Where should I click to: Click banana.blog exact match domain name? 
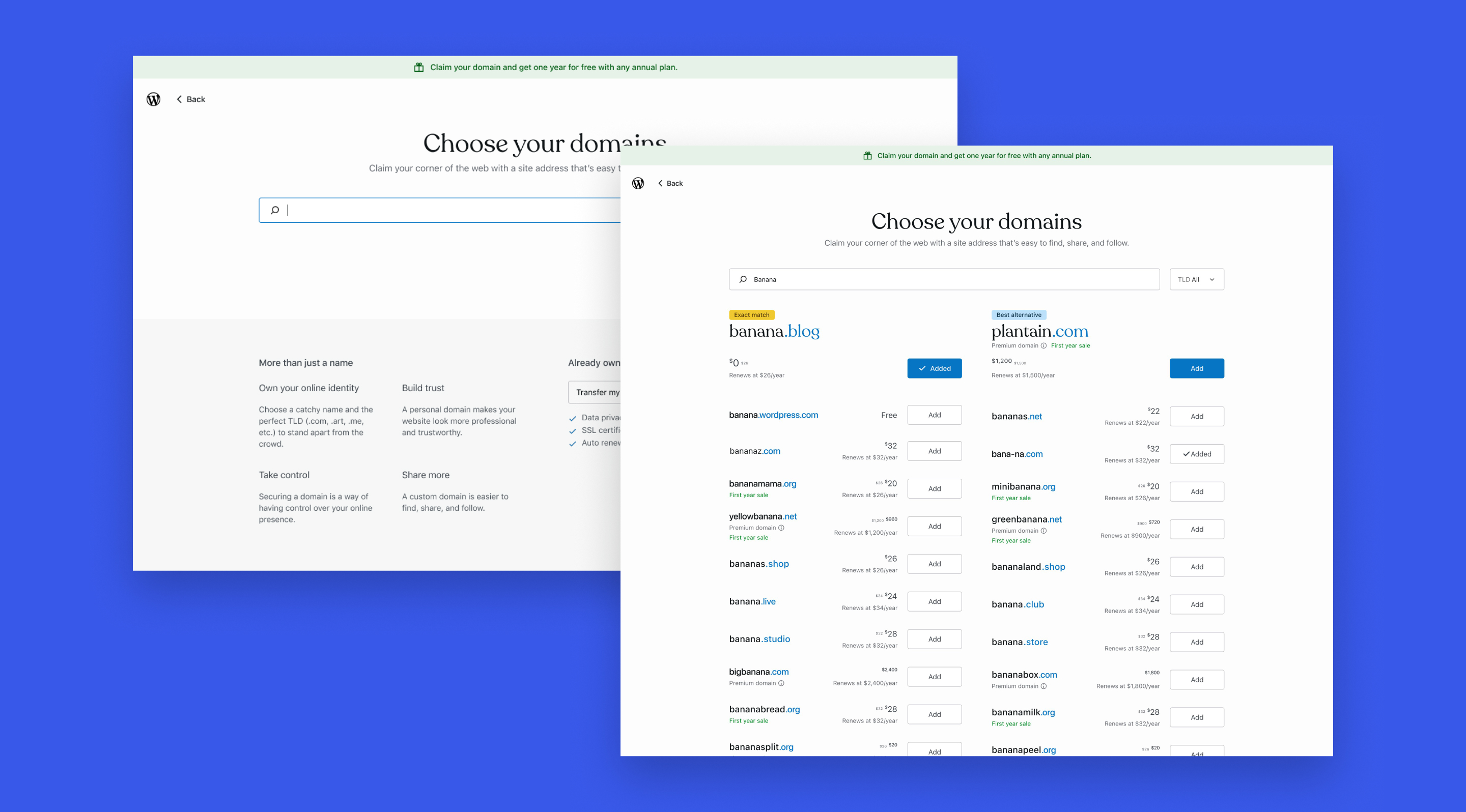click(774, 331)
